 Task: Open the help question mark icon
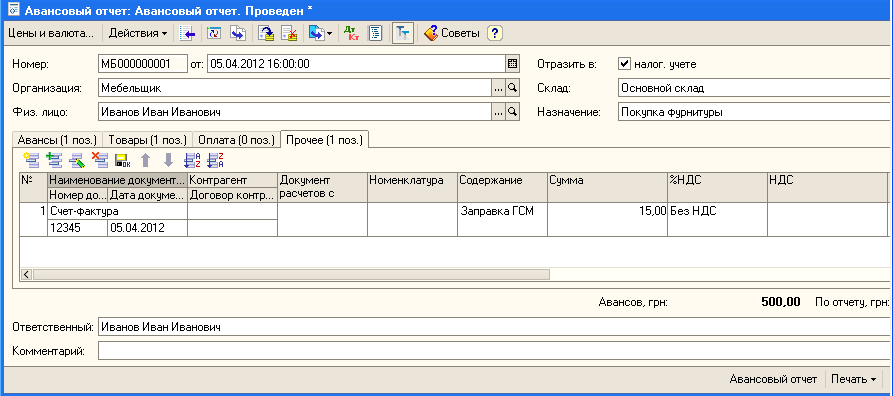[495, 33]
